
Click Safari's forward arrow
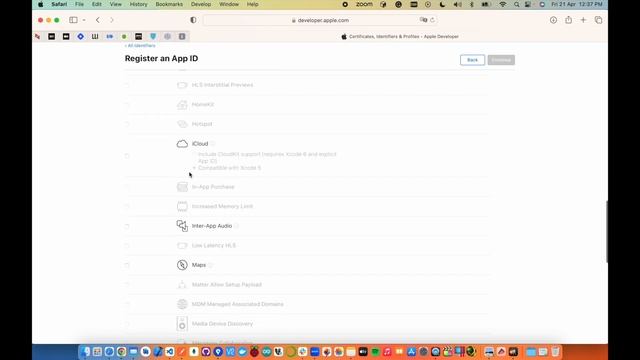point(111,20)
